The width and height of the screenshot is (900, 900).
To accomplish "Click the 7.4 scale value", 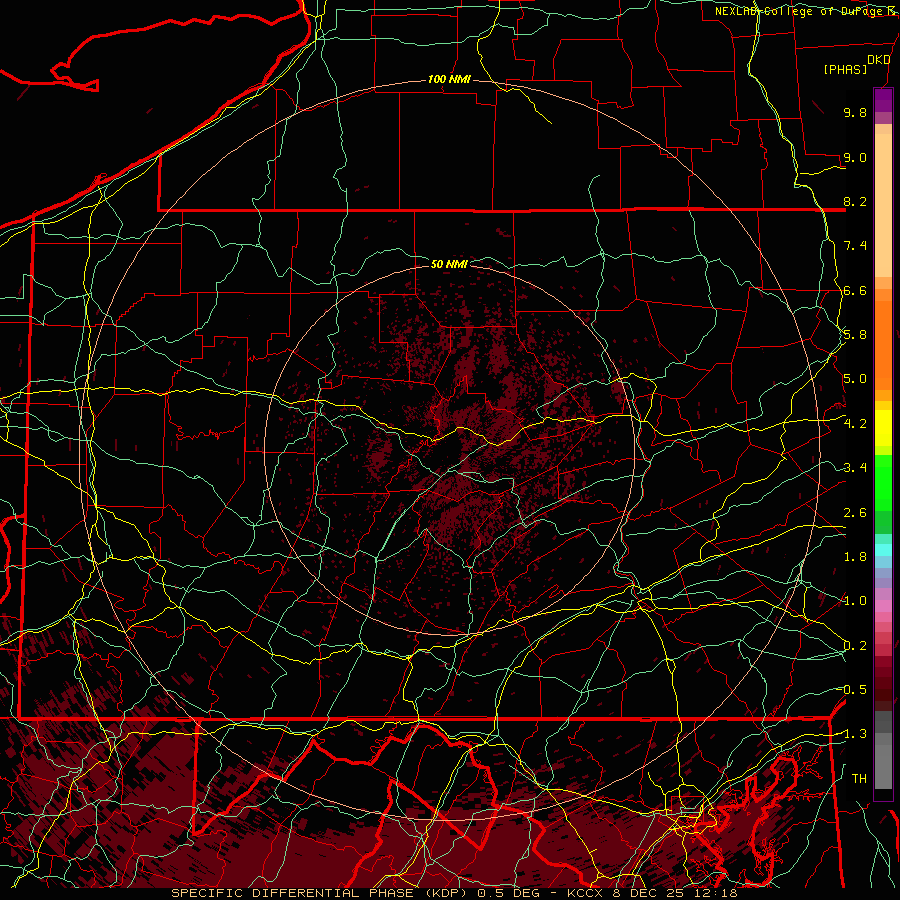I will coord(855,246).
